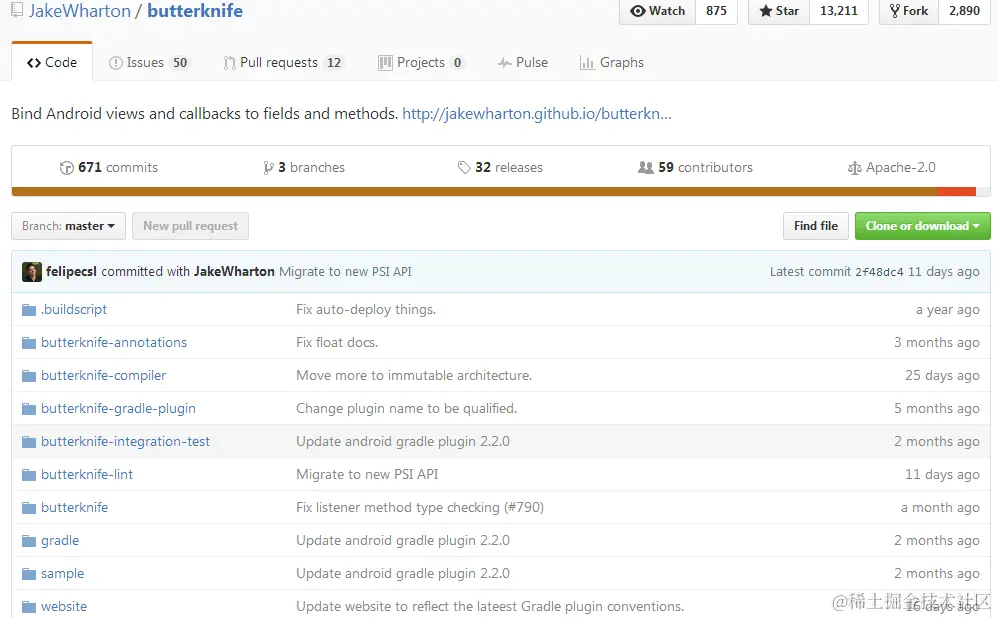View the 32 releases
Image resolution: width=998 pixels, height=618 pixels.
coord(500,167)
